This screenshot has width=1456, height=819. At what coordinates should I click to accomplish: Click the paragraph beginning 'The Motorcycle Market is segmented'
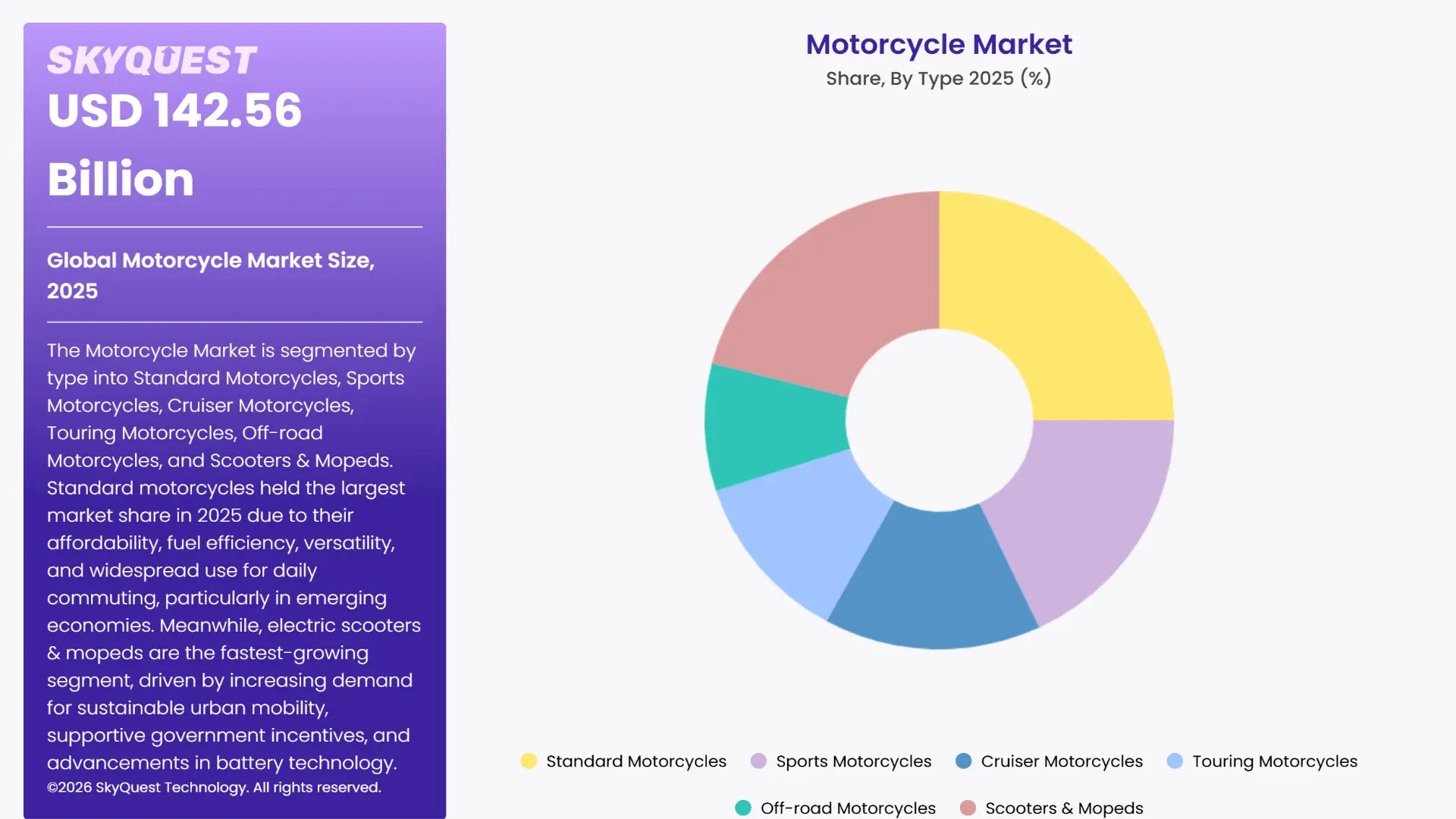(x=234, y=557)
